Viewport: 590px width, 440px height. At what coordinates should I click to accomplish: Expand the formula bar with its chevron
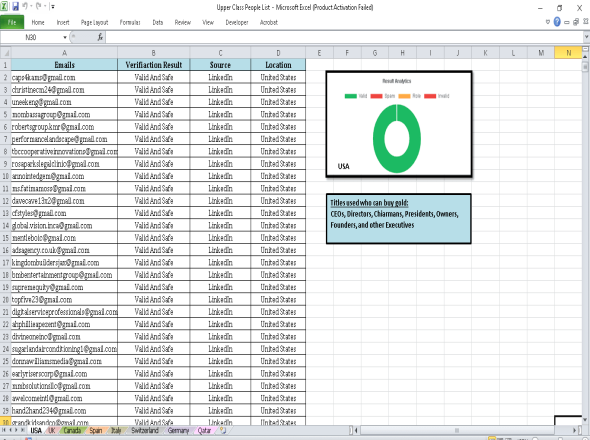pyautogui.click(x=586, y=37)
